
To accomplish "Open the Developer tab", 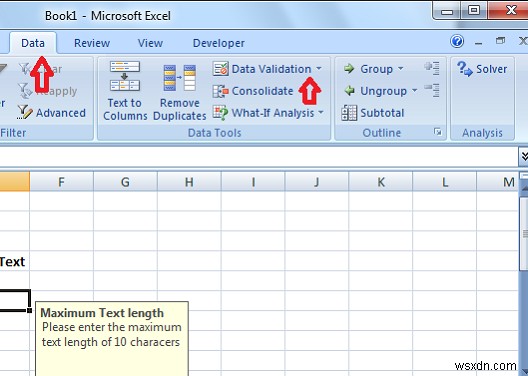I will [219, 43].
